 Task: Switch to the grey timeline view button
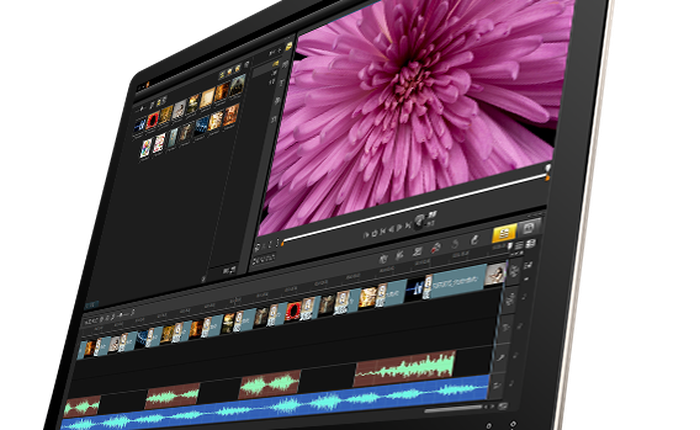pyautogui.click(x=529, y=228)
